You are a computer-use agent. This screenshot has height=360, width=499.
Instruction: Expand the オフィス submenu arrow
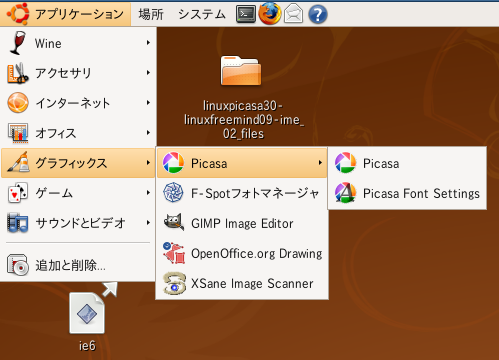pos(148,133)
